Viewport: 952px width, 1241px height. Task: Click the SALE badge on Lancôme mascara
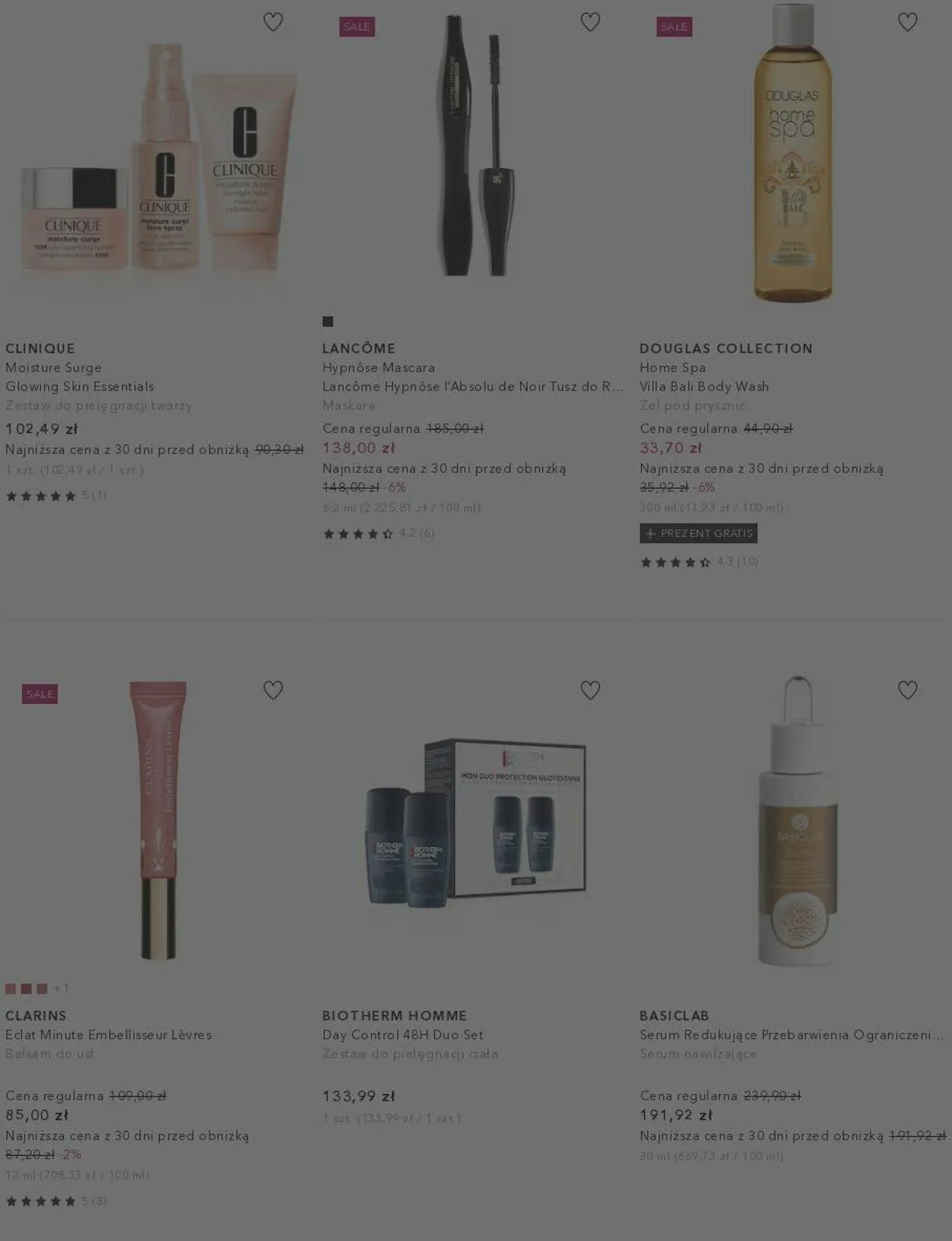pos(357,27)
